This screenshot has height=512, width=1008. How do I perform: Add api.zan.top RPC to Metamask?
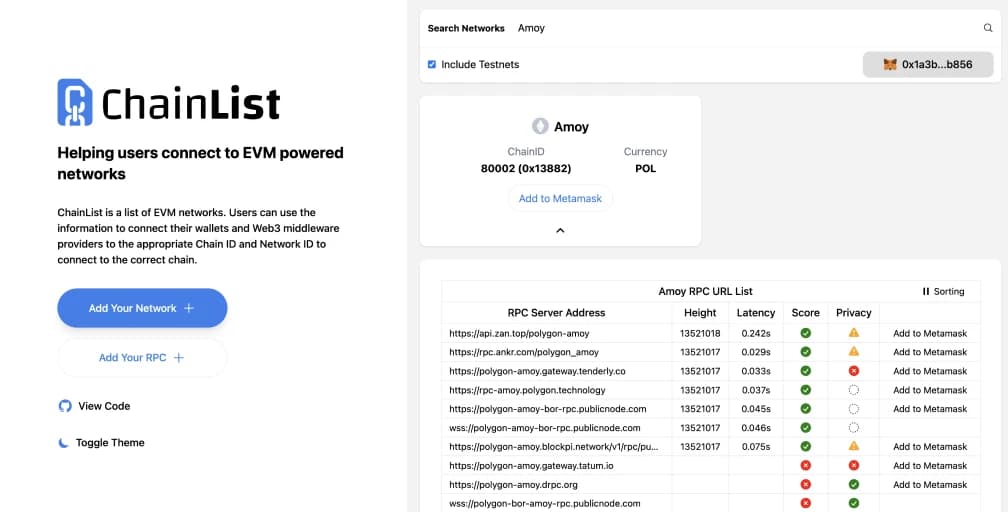(930, 333)
